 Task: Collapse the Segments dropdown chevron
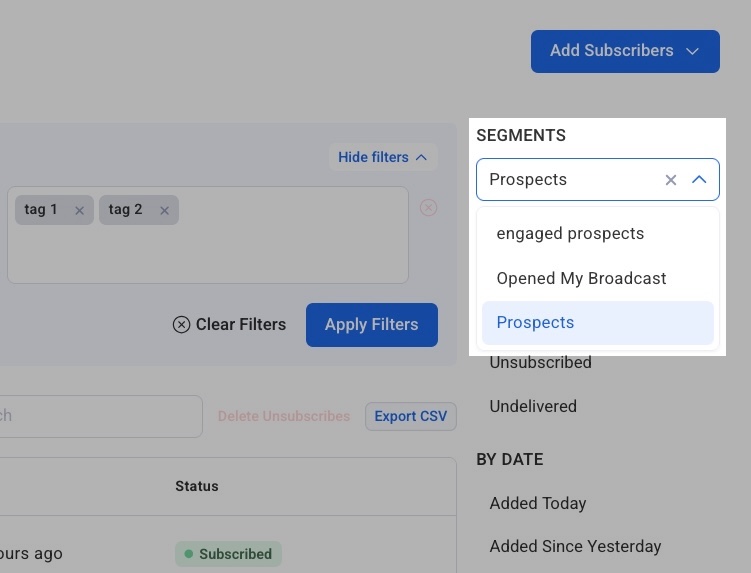pos(699,180)
